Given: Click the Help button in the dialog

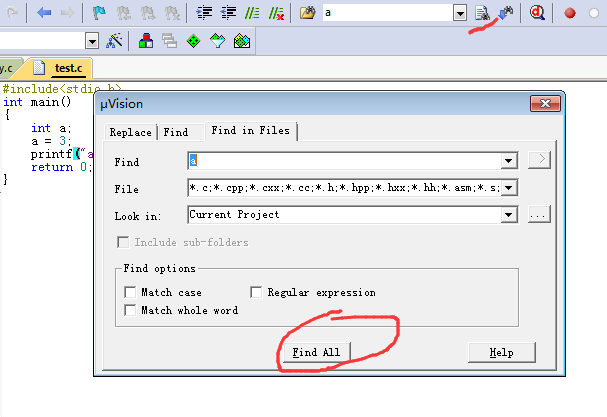Looking at the screenshot, I should [x=502, y=352].
